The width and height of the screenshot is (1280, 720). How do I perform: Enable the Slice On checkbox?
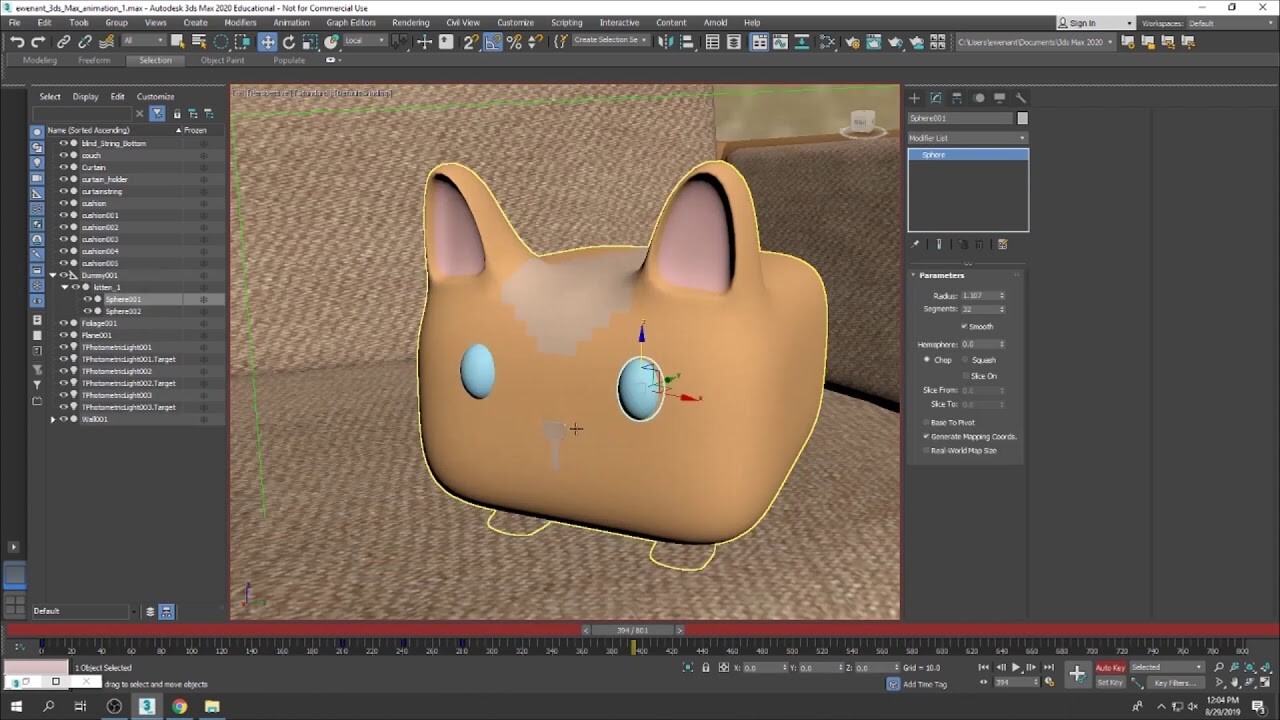point(965,375)
